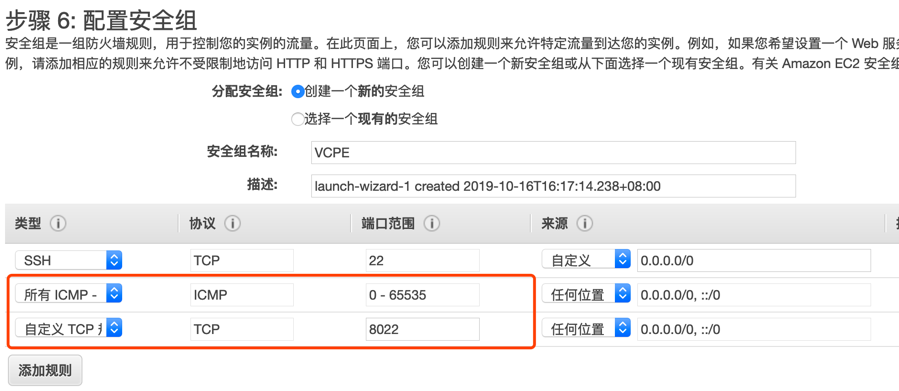Screen dimensions: 899x391
Task: Open the SSH rule type dropdown
Action: coord(69,261)
